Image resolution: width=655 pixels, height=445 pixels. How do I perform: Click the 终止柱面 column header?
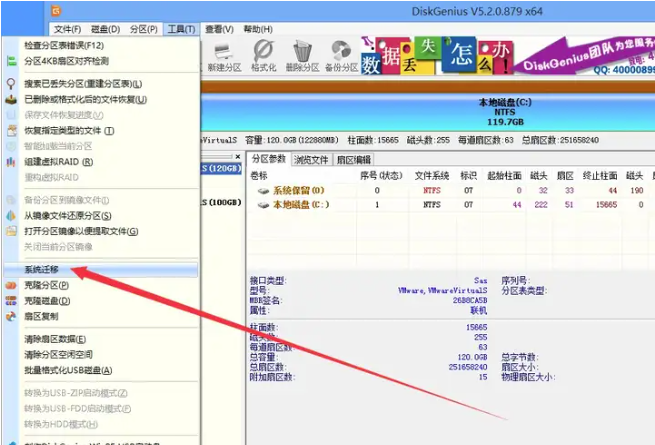tap(600, 176)
